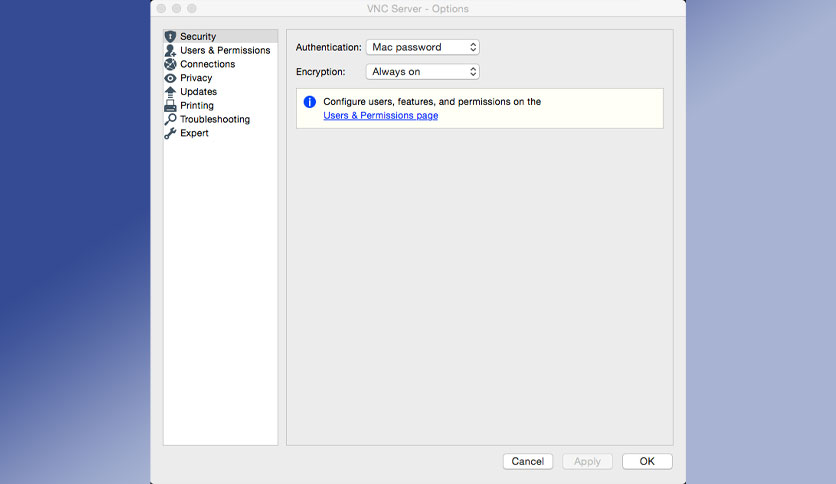
Task: Switch to the Connections page
Action: 207,64
